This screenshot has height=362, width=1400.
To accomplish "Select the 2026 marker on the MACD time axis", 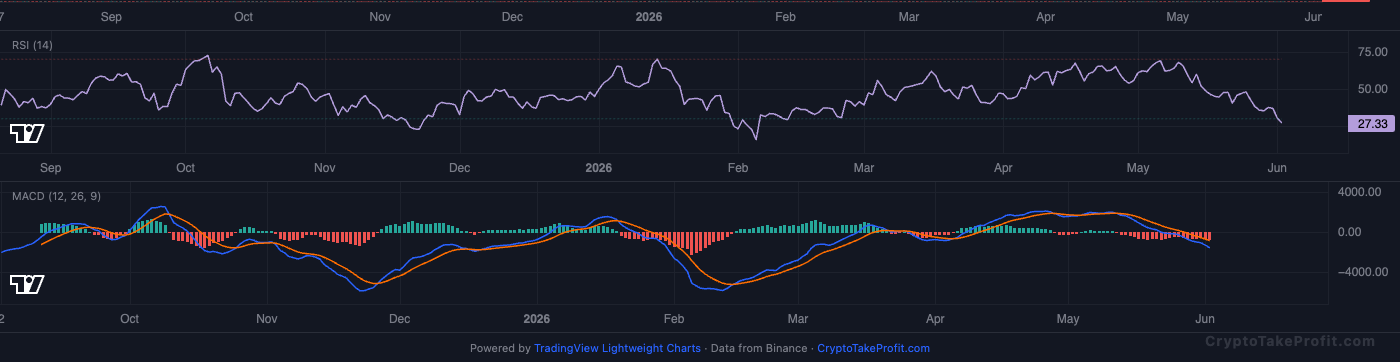I will click(538, 319).
